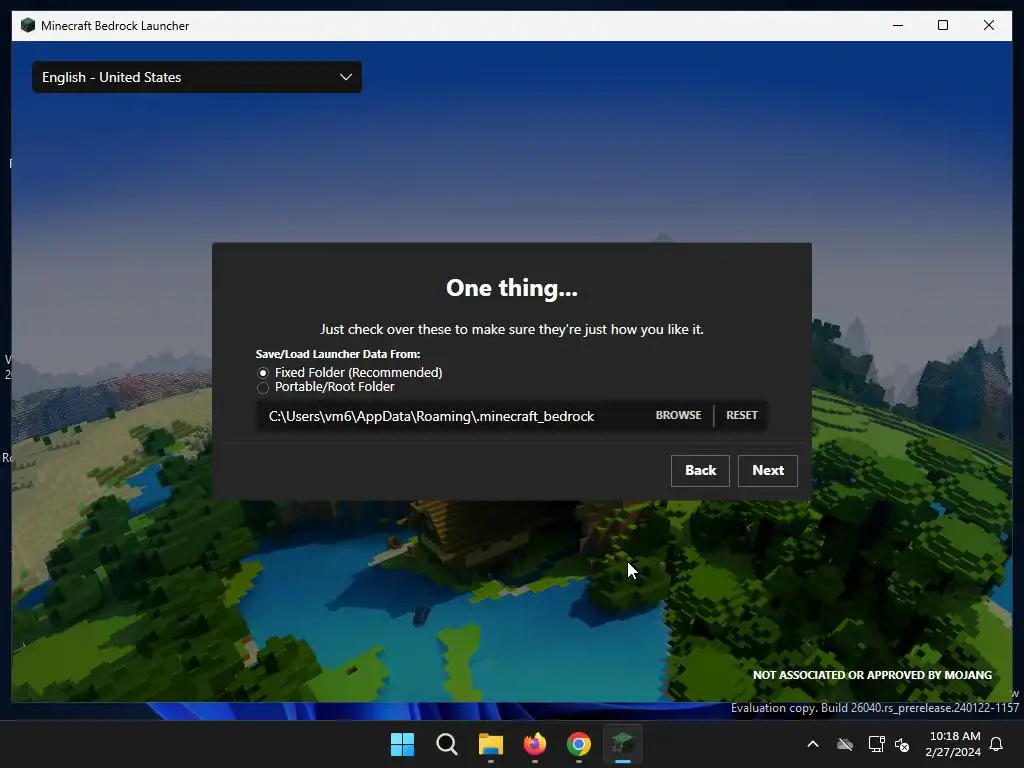Click the muted volume tray icon
Screen dimensions: 1024x768
(902, 744)
